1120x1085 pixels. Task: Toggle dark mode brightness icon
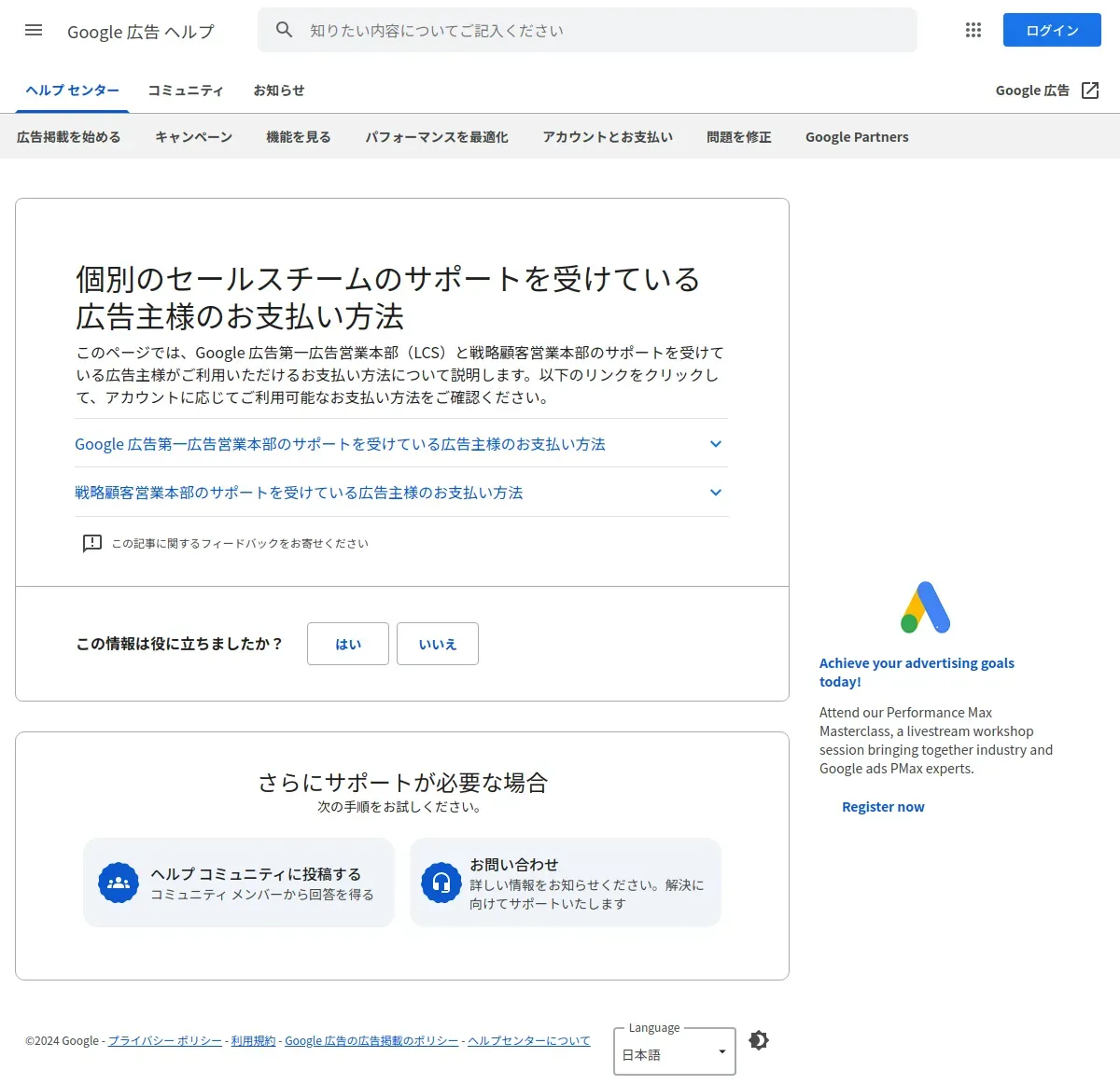759,1040
